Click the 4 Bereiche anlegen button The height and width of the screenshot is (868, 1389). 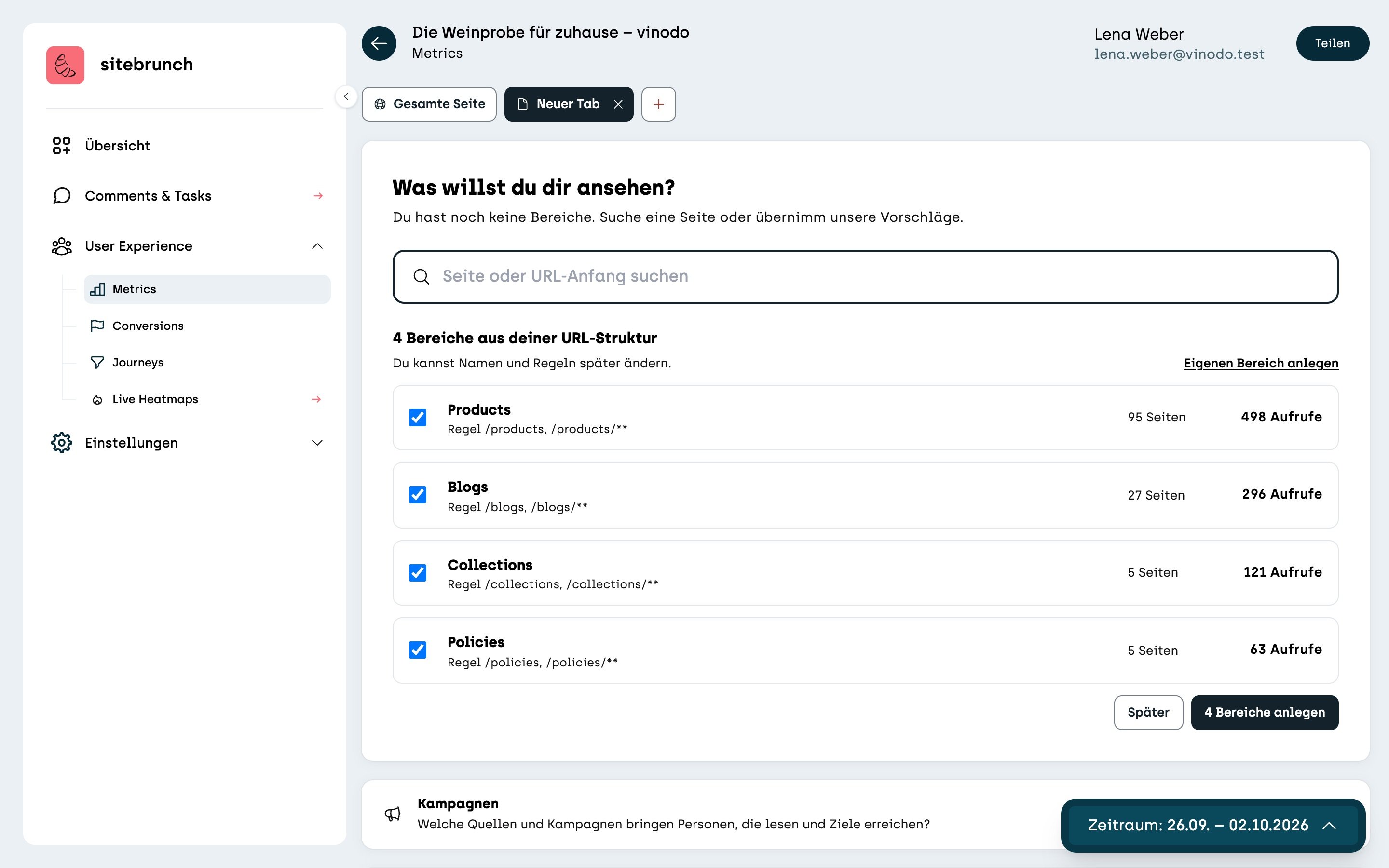[1265, 712]
